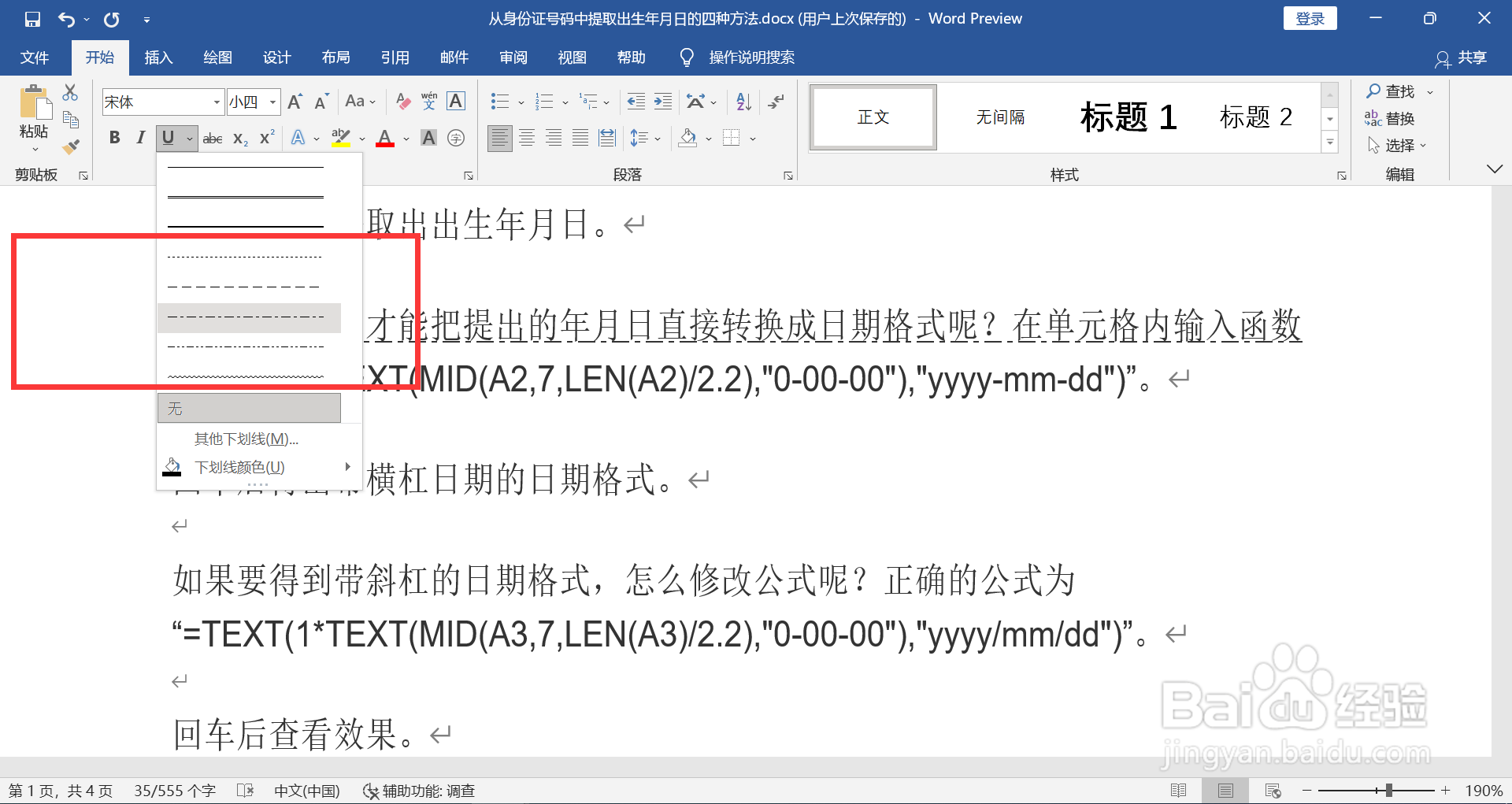Click 替换 replace button
The height and width of the screenshot is (804, 1512).
(1390, 118)
